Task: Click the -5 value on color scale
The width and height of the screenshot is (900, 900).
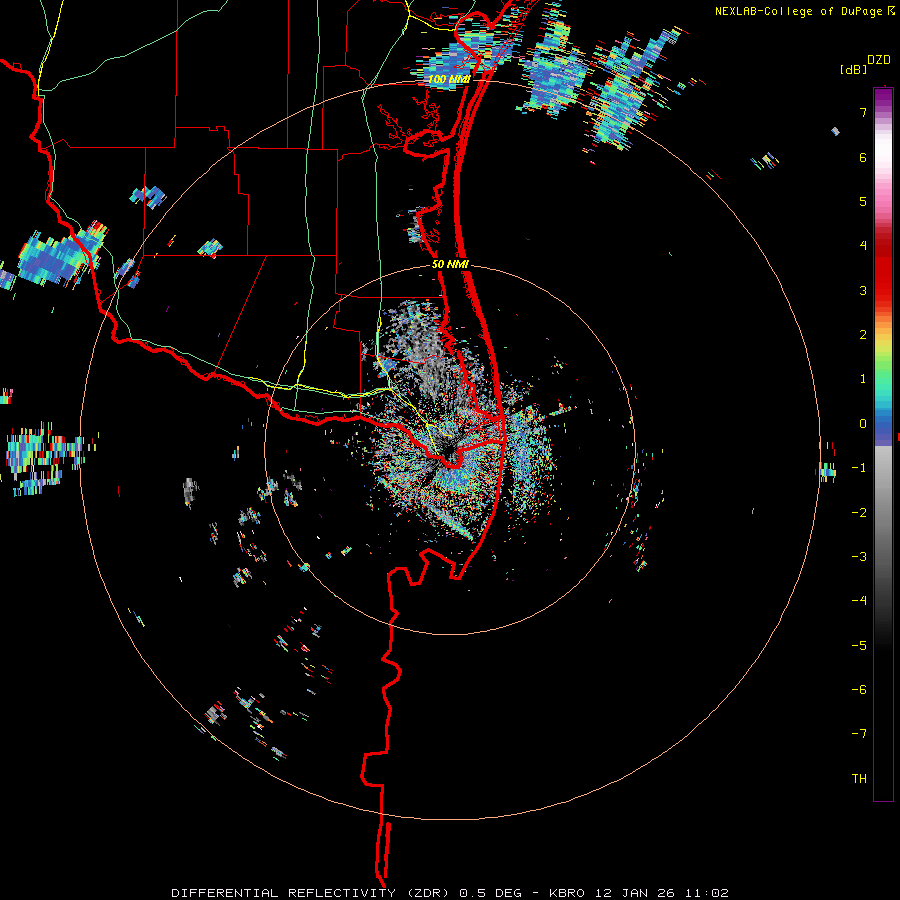Action: click(x=859, y=646)
